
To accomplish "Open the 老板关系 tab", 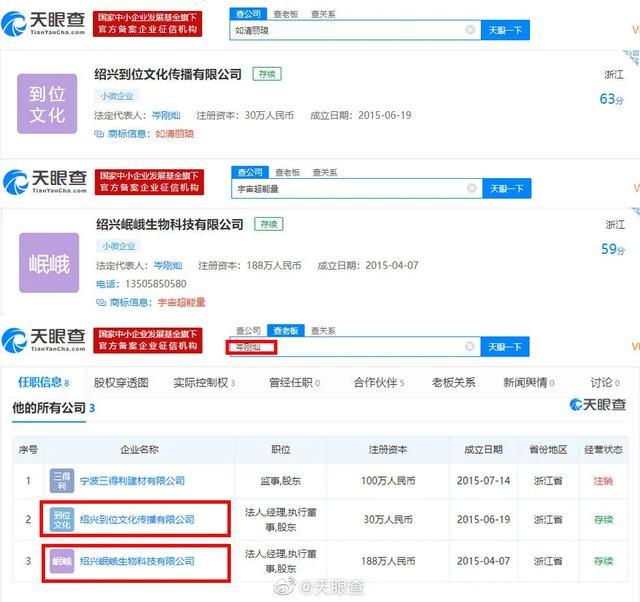I will (x=453, y=382).
